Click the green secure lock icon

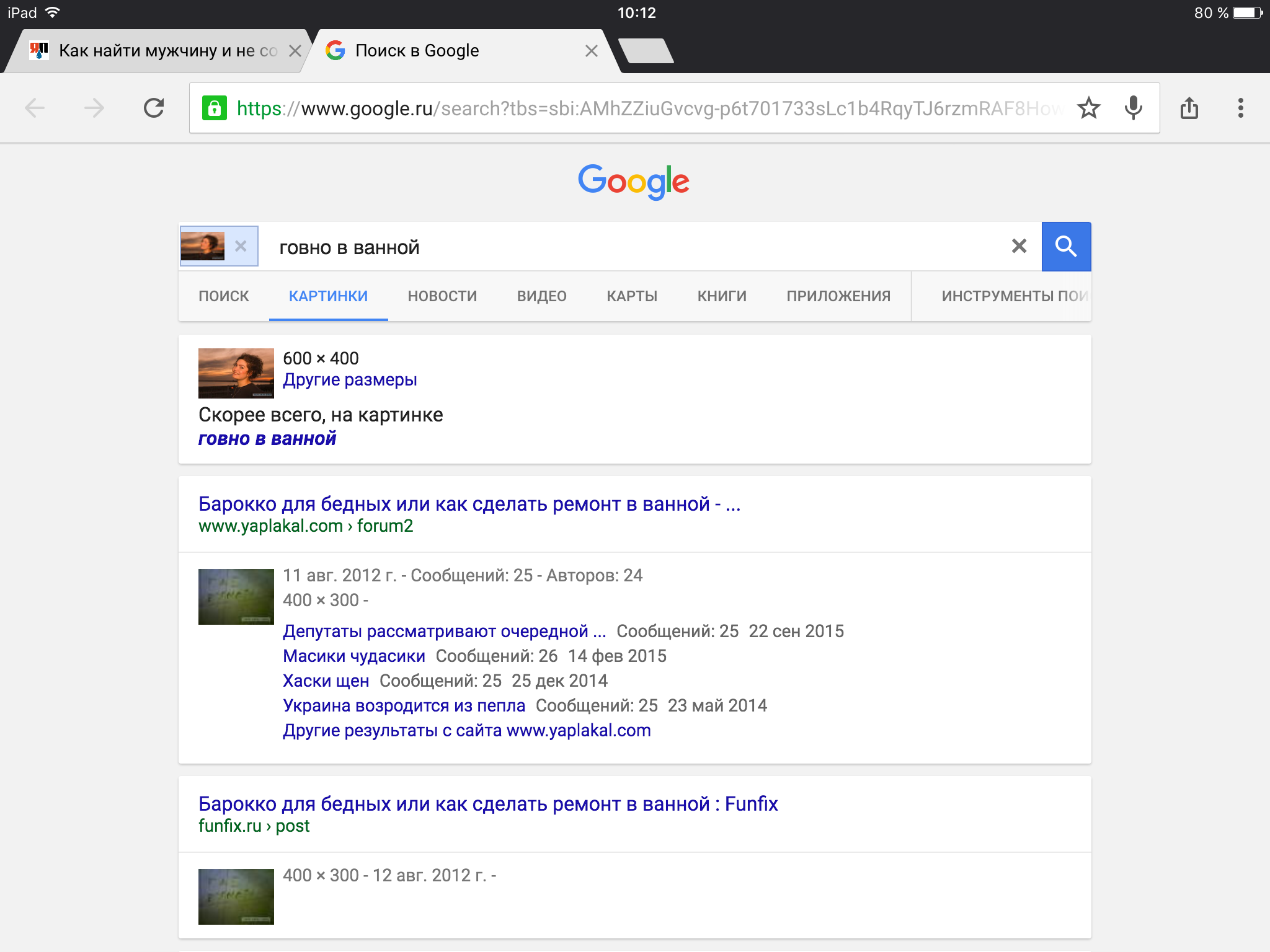pos(215,108)
